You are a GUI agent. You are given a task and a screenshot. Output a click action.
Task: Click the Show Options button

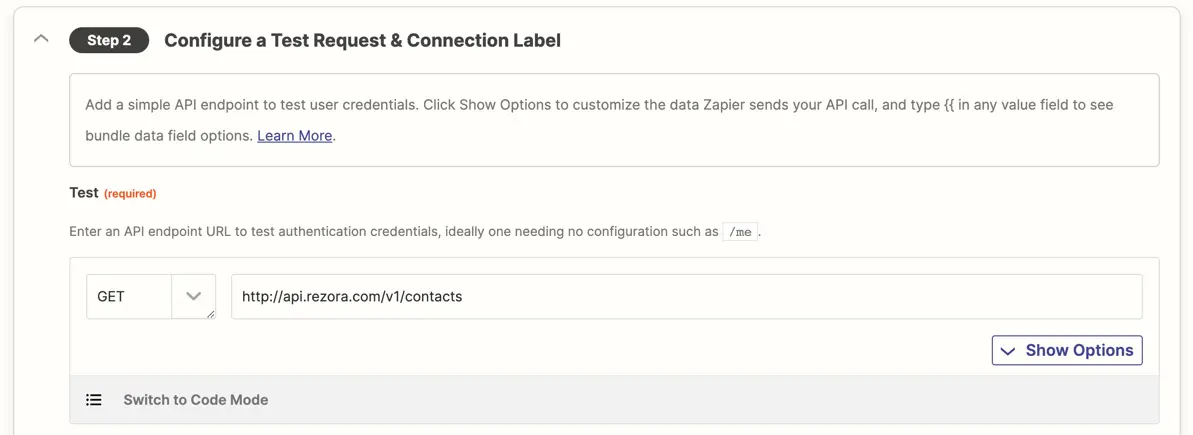[1067, 351]
